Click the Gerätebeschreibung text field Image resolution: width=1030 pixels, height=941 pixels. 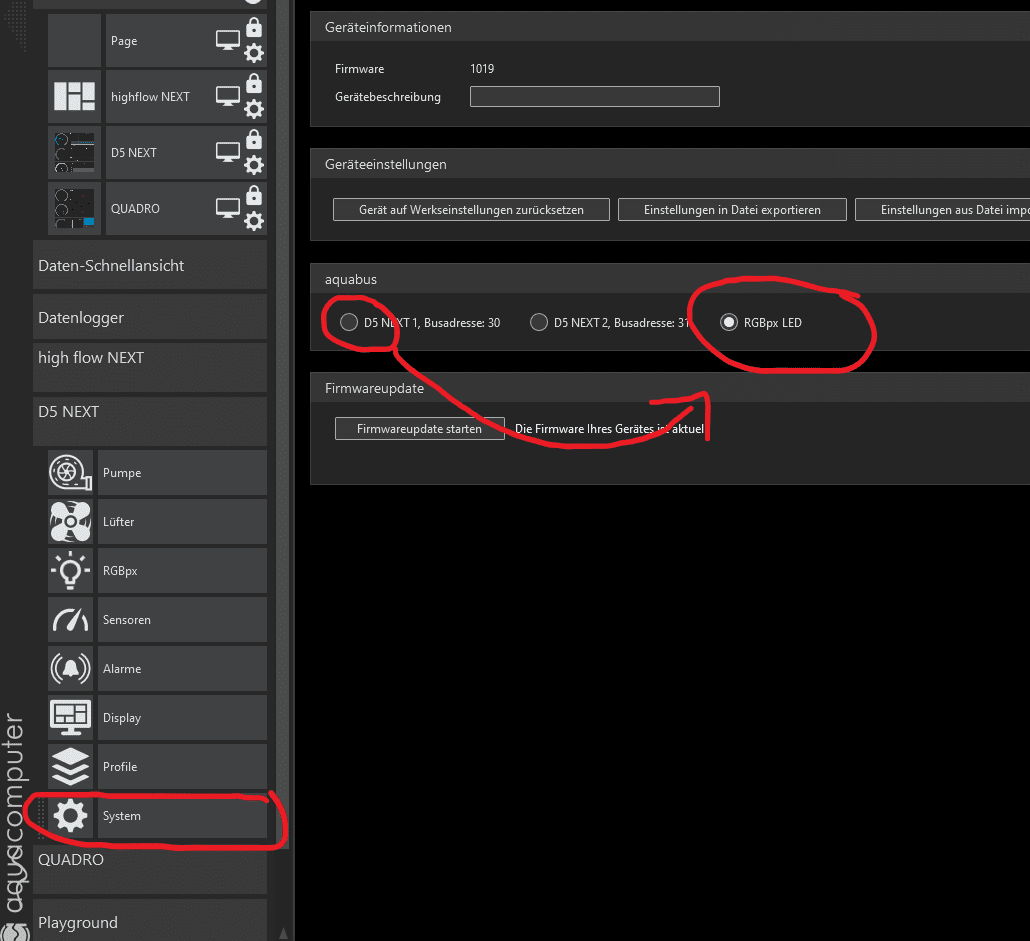tap(594, 97)
